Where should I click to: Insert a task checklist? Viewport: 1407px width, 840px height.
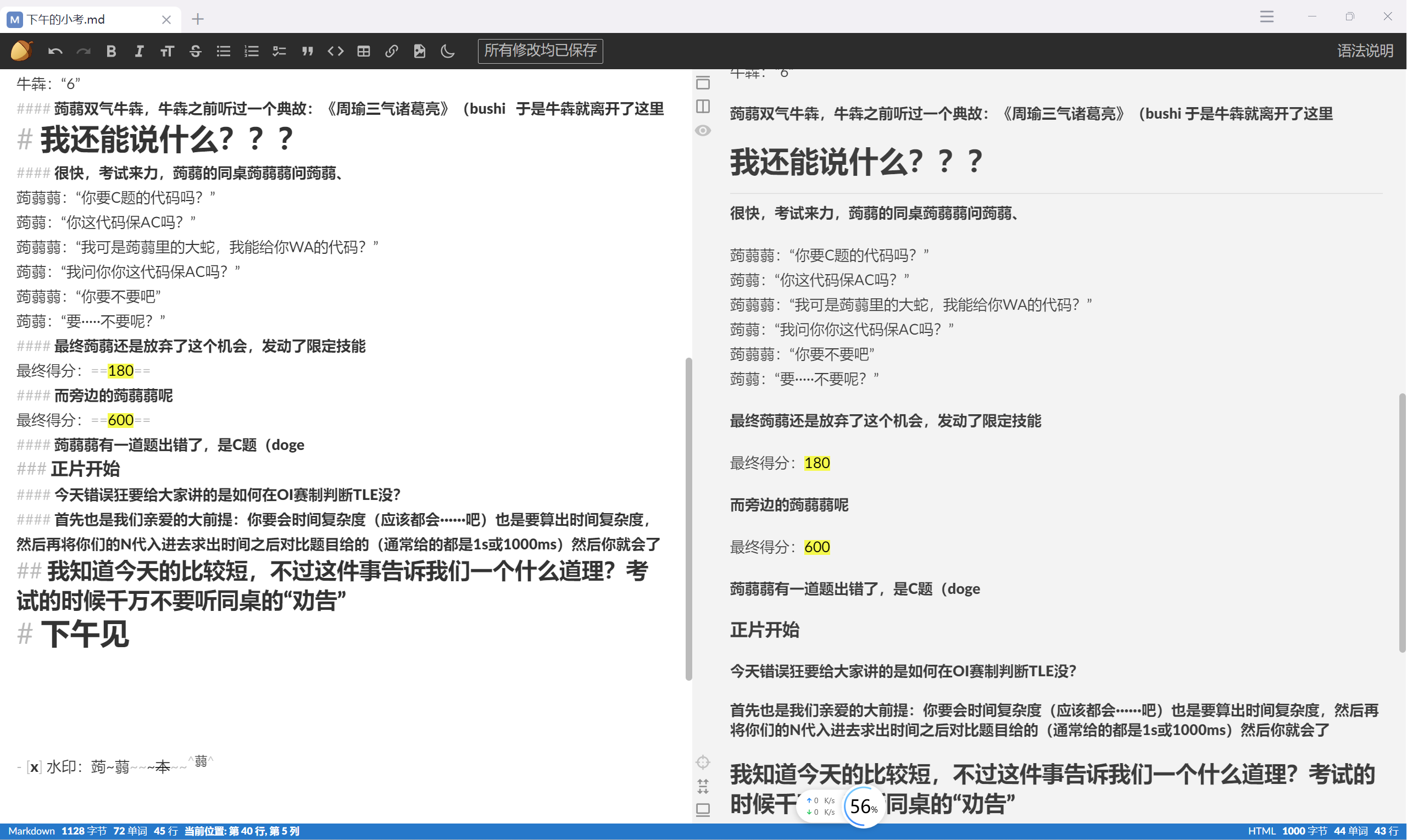coord(280,52)
